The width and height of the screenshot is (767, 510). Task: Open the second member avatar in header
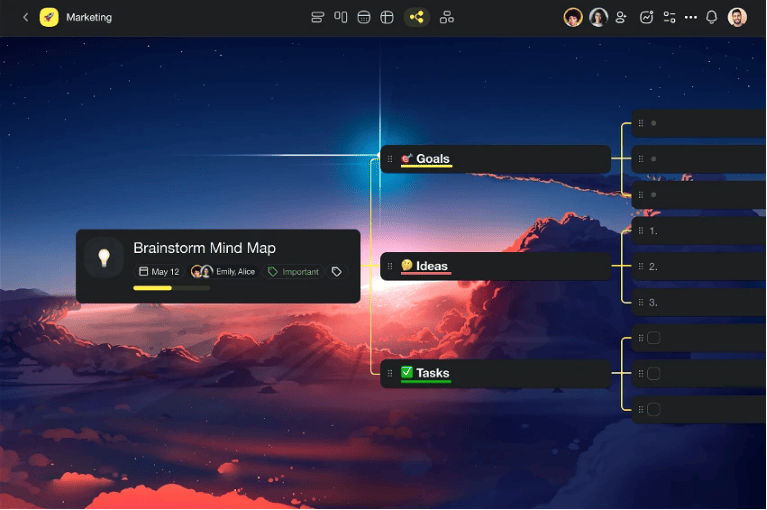[598, 18]
